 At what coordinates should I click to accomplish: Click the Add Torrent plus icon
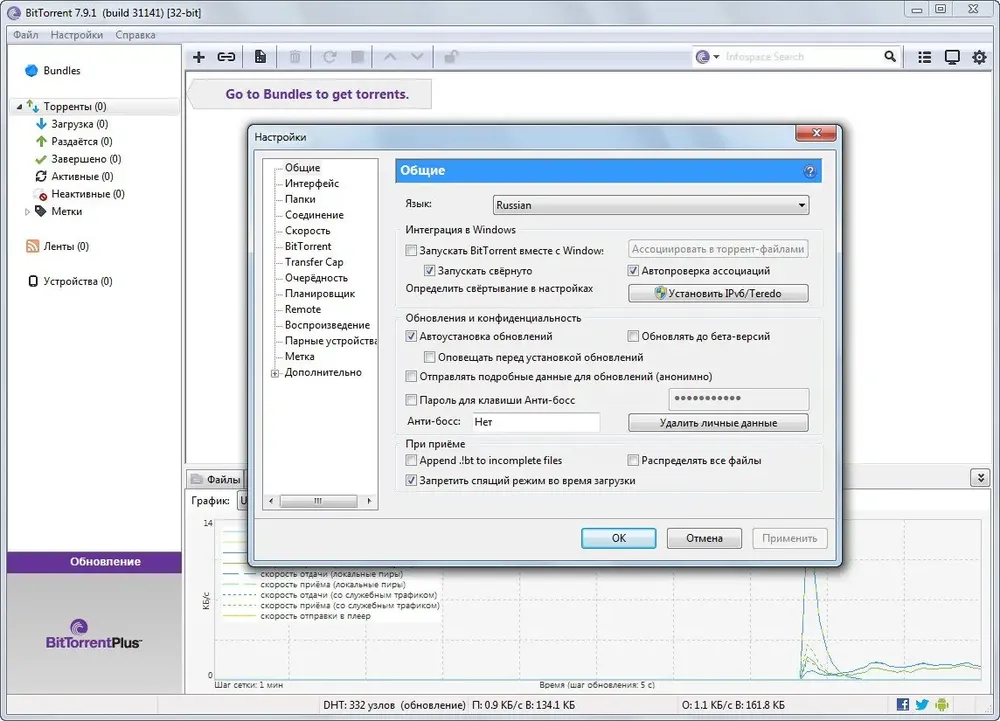tap(198, 57)
